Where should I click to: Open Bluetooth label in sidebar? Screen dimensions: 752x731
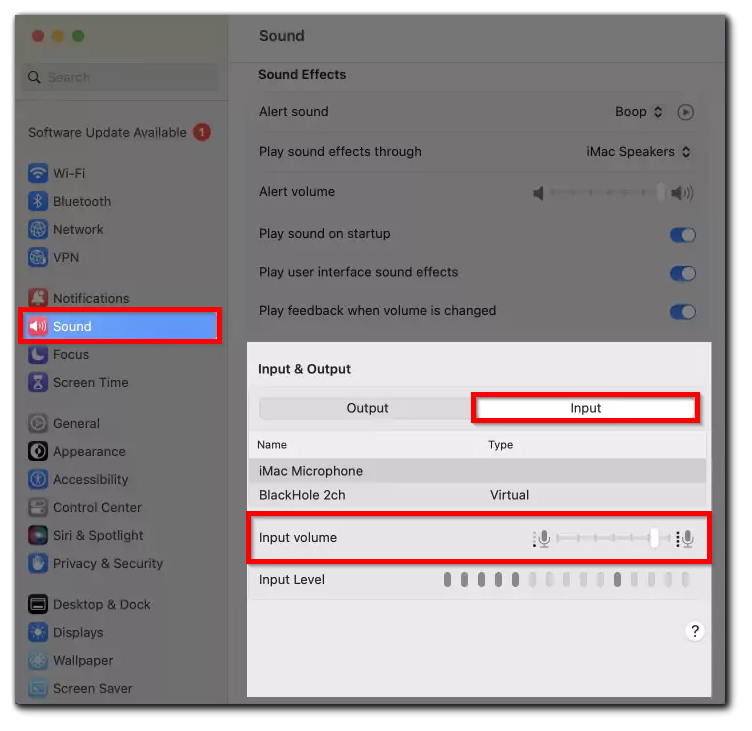click(82, 201)
